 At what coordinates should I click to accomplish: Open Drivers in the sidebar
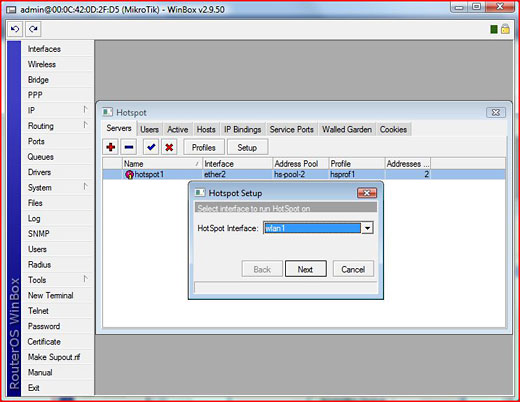39,172
